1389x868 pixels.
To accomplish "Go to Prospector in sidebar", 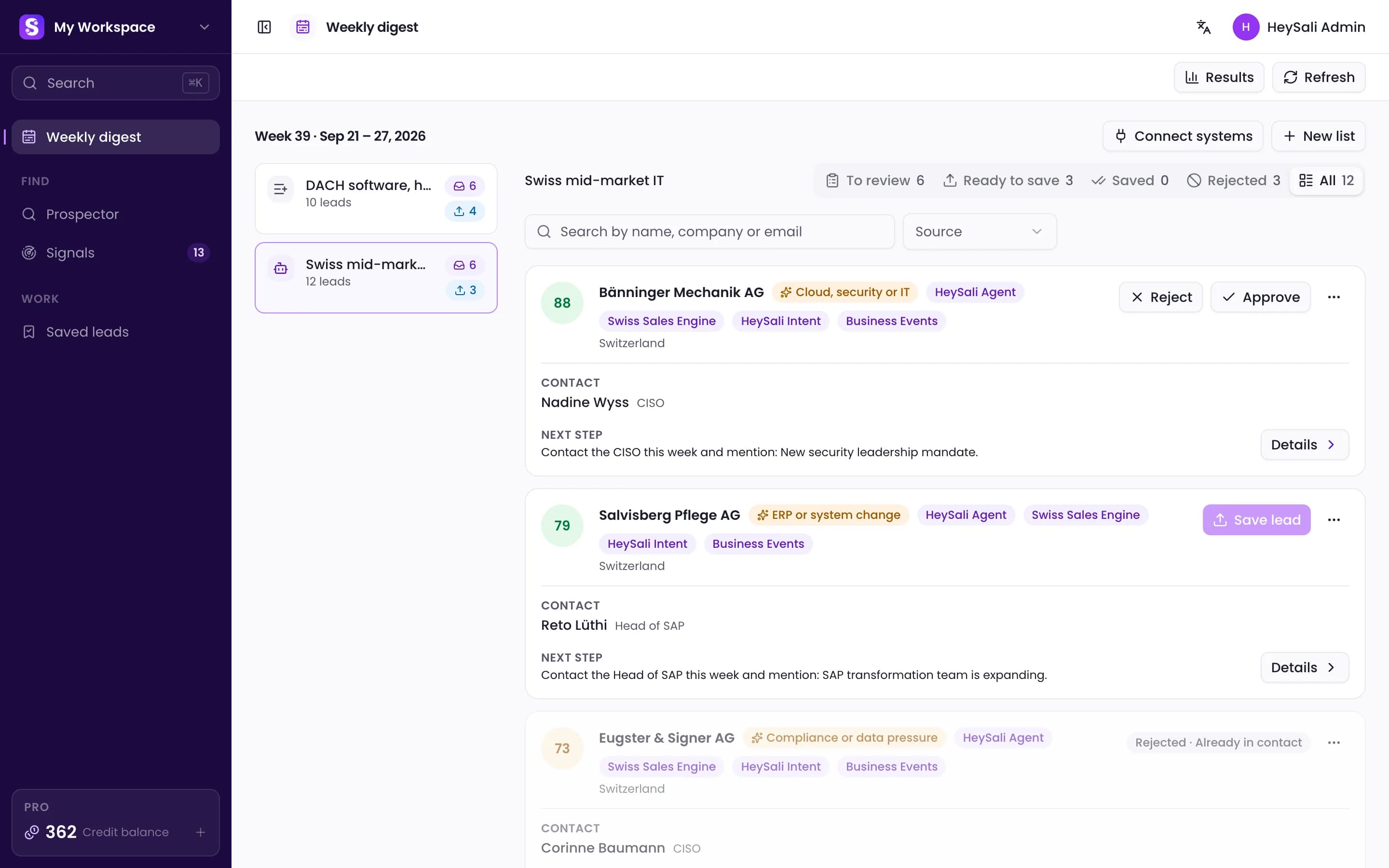I will pos(115,214).
